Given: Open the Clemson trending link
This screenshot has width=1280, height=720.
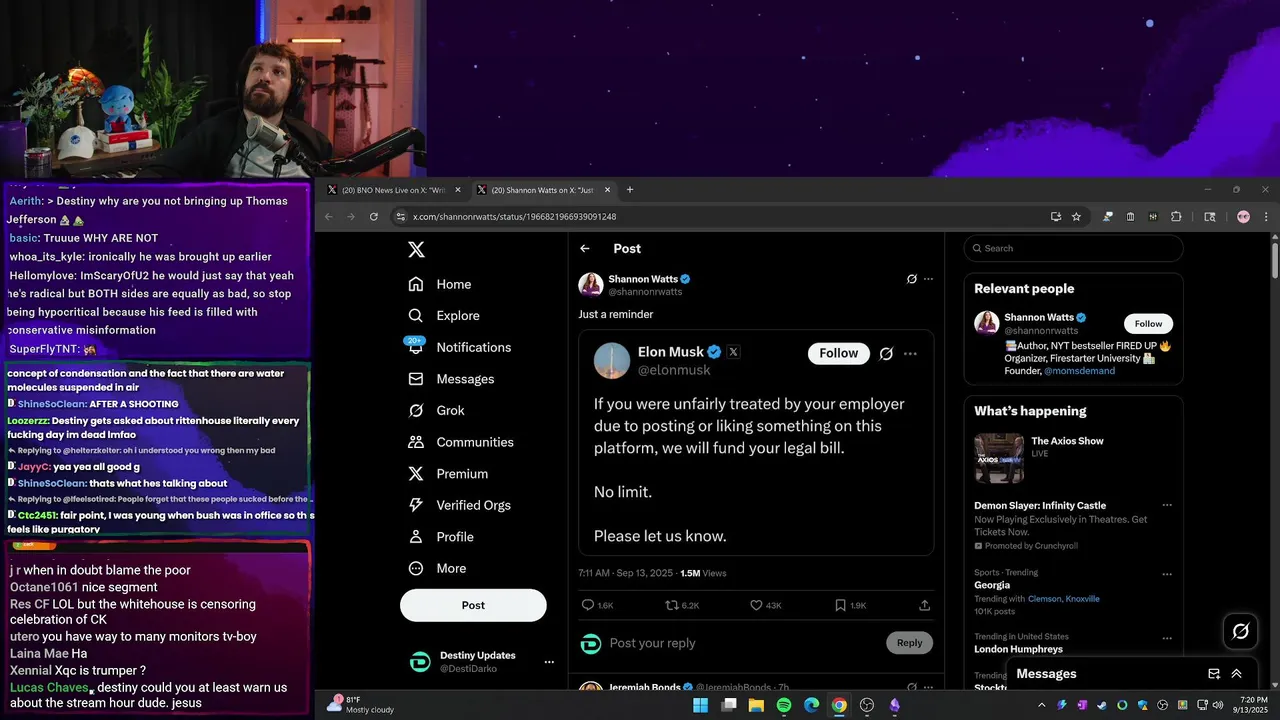Looking at the screenshot, I should (1043, 599).
